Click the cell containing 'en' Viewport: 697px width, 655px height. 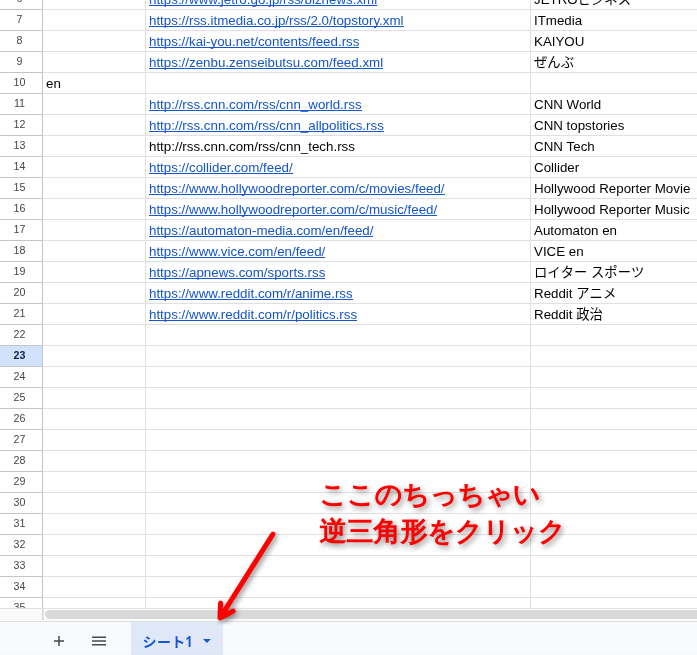click(x=93, y=84)
